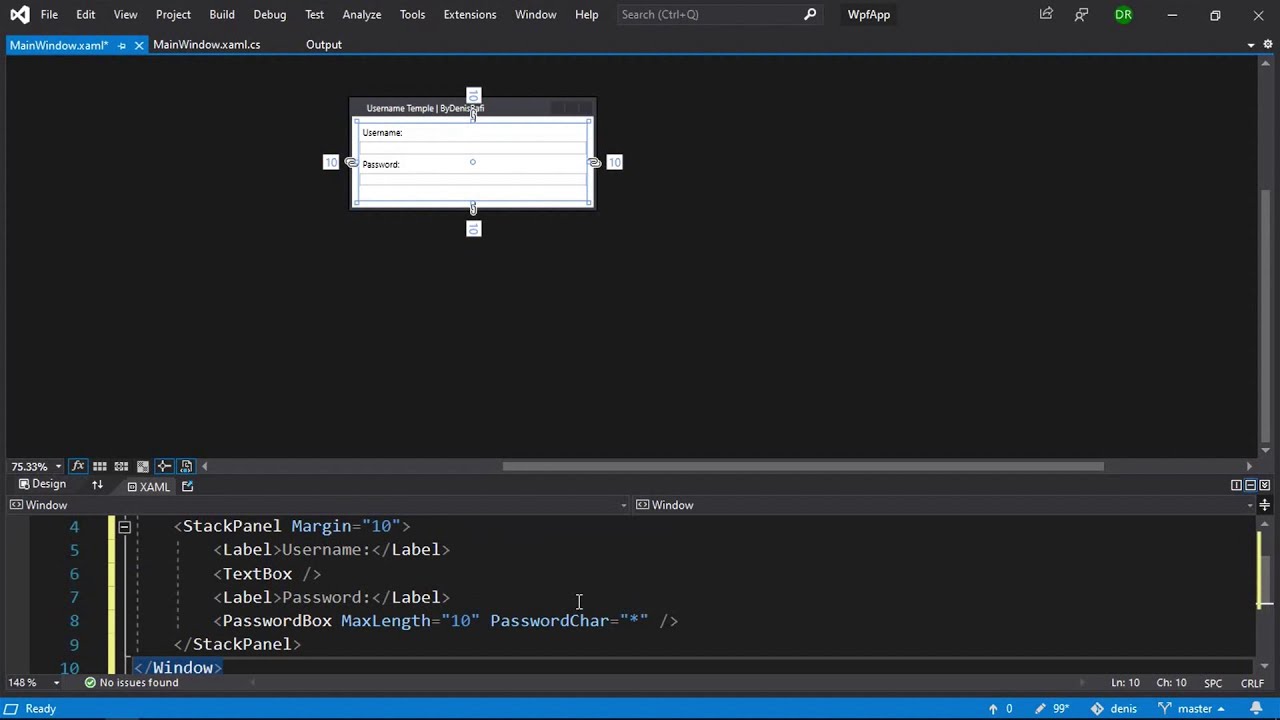Viewport: 1280px width, 720px height.
Task: Open the Test menu
Action: point(315,14)
